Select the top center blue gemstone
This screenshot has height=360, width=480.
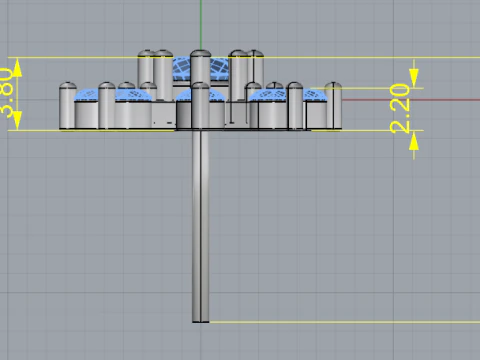click(x=200, y=68)
